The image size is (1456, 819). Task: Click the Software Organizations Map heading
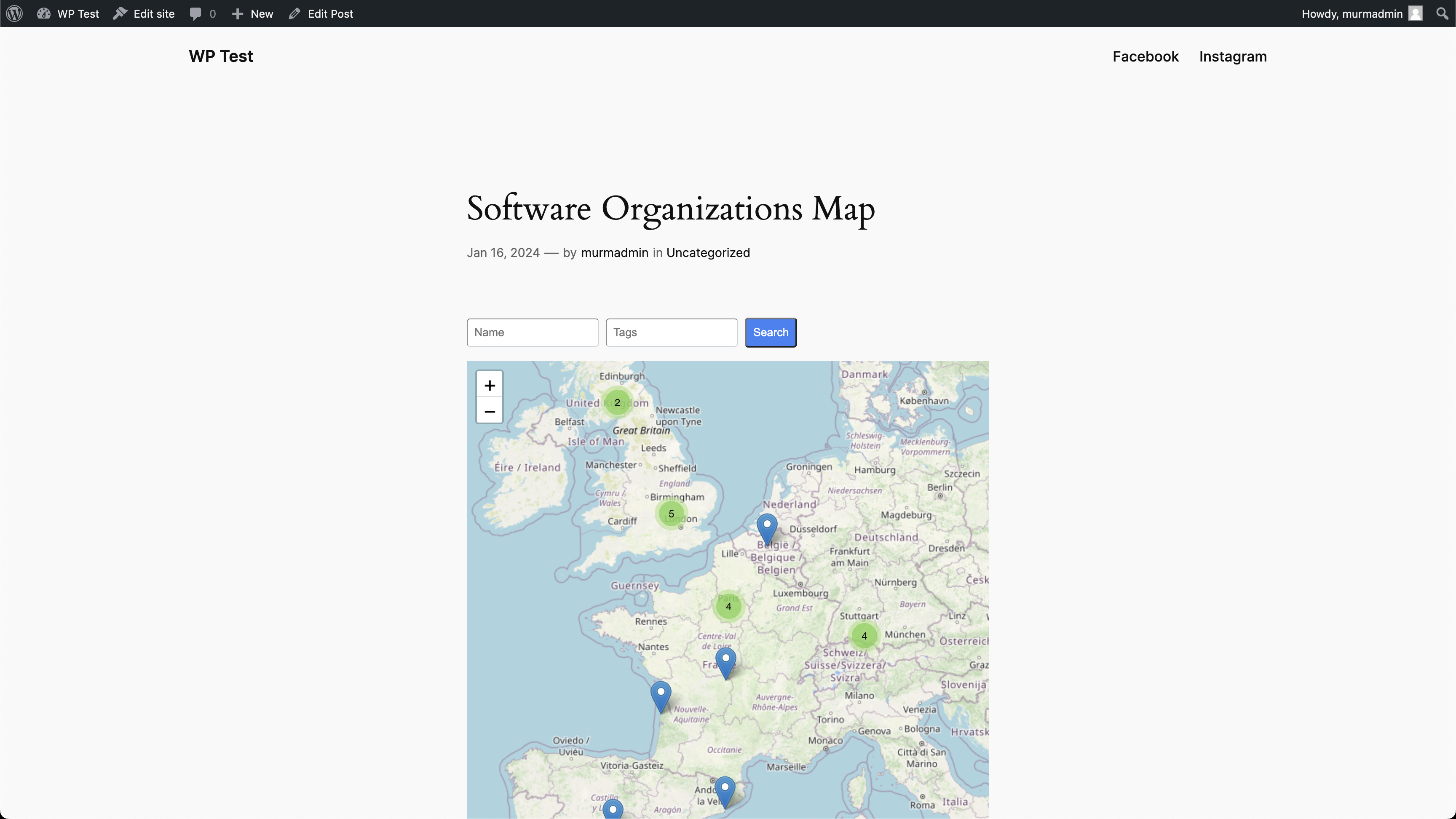[671, 209]
